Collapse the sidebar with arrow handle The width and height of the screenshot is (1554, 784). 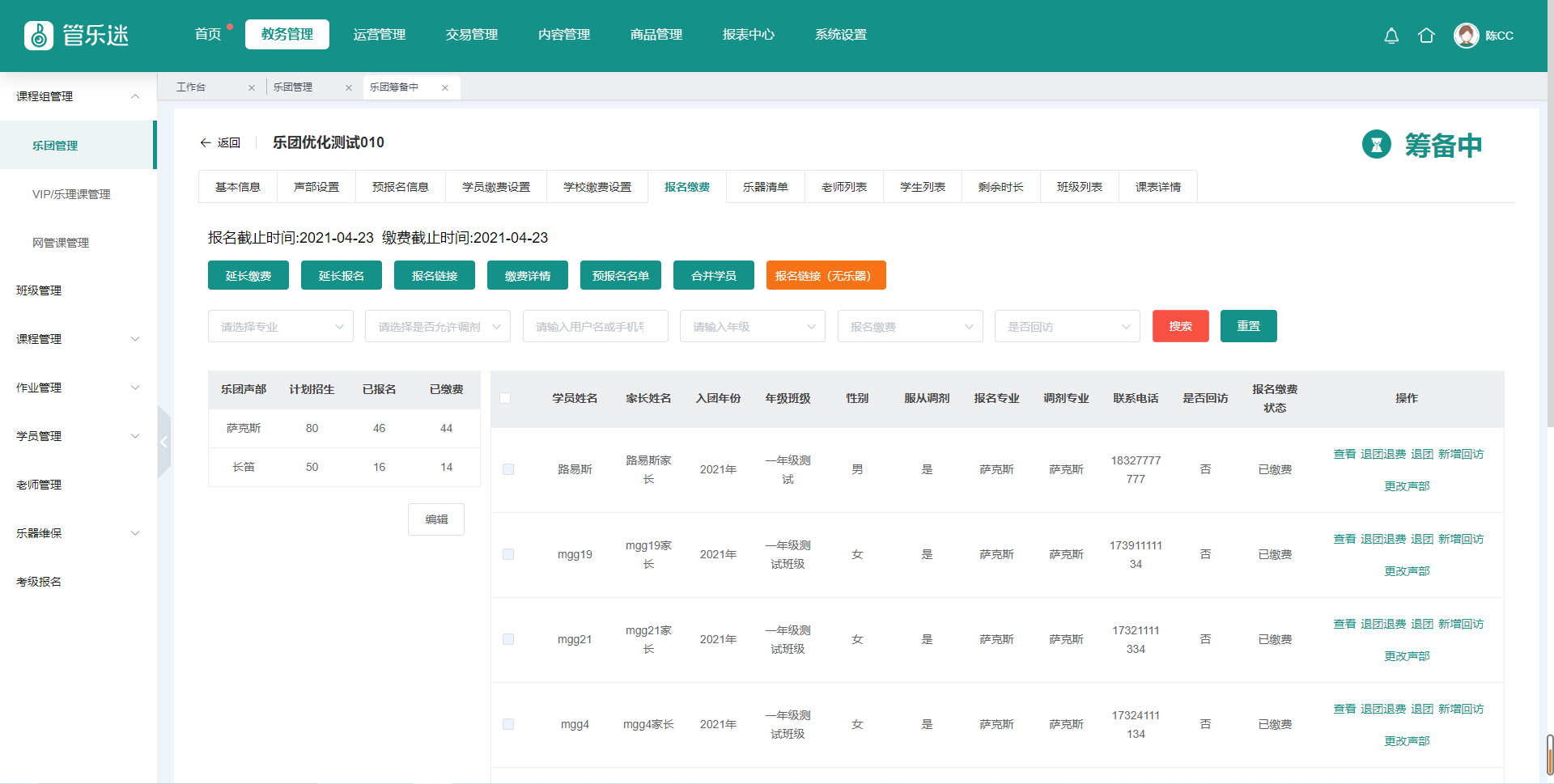click(164, 442)
